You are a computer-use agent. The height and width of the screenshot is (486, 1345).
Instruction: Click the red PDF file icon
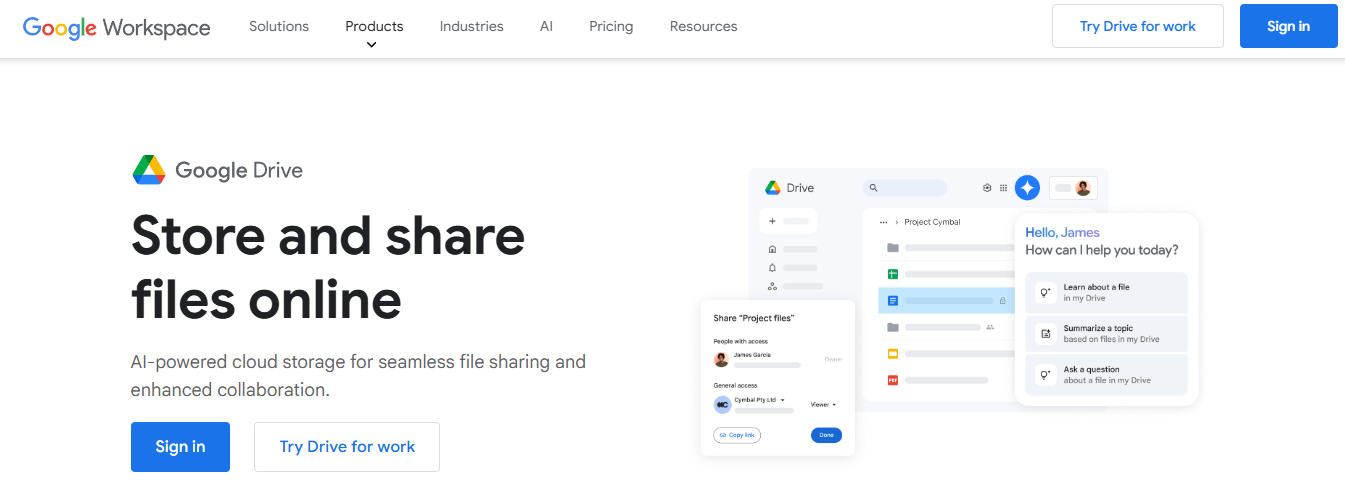click(x=893, y=380)
